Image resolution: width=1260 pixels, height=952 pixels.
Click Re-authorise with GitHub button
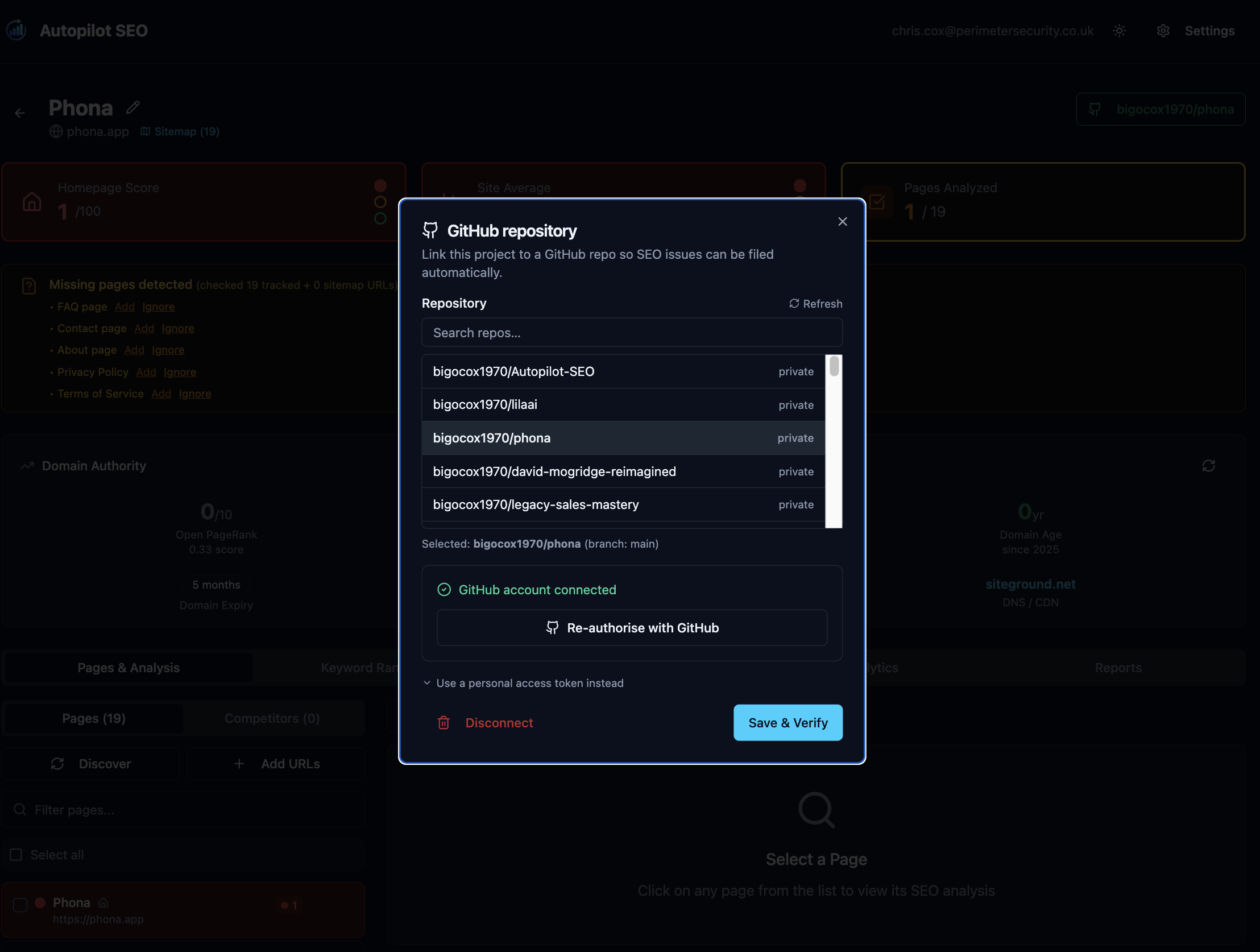coord(632,628)
